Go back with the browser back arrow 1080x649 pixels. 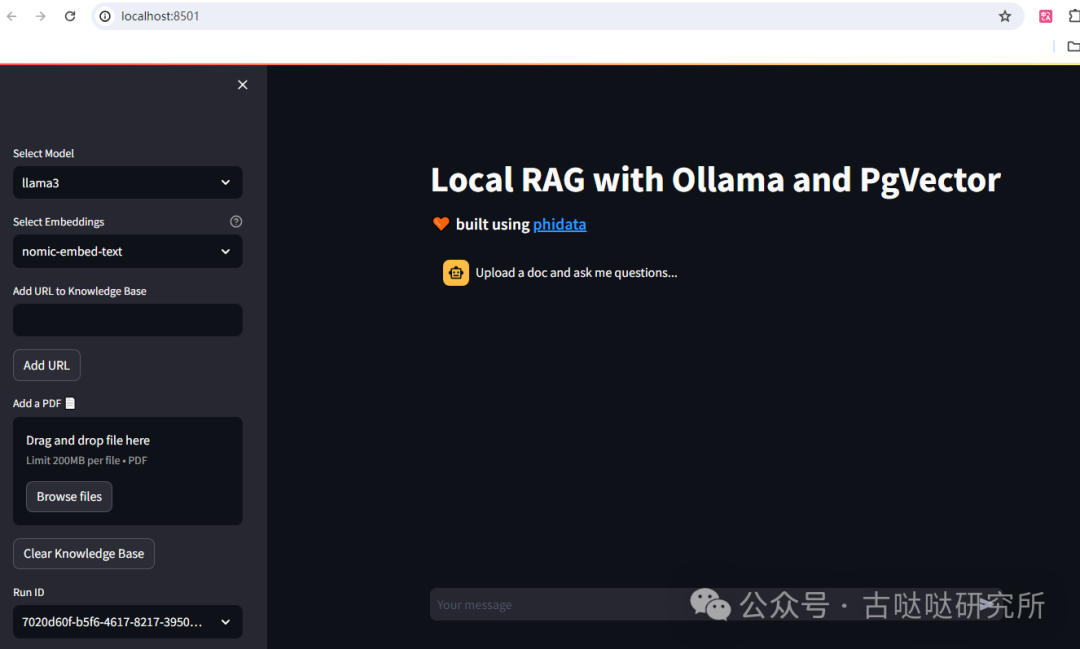point(12,16)
